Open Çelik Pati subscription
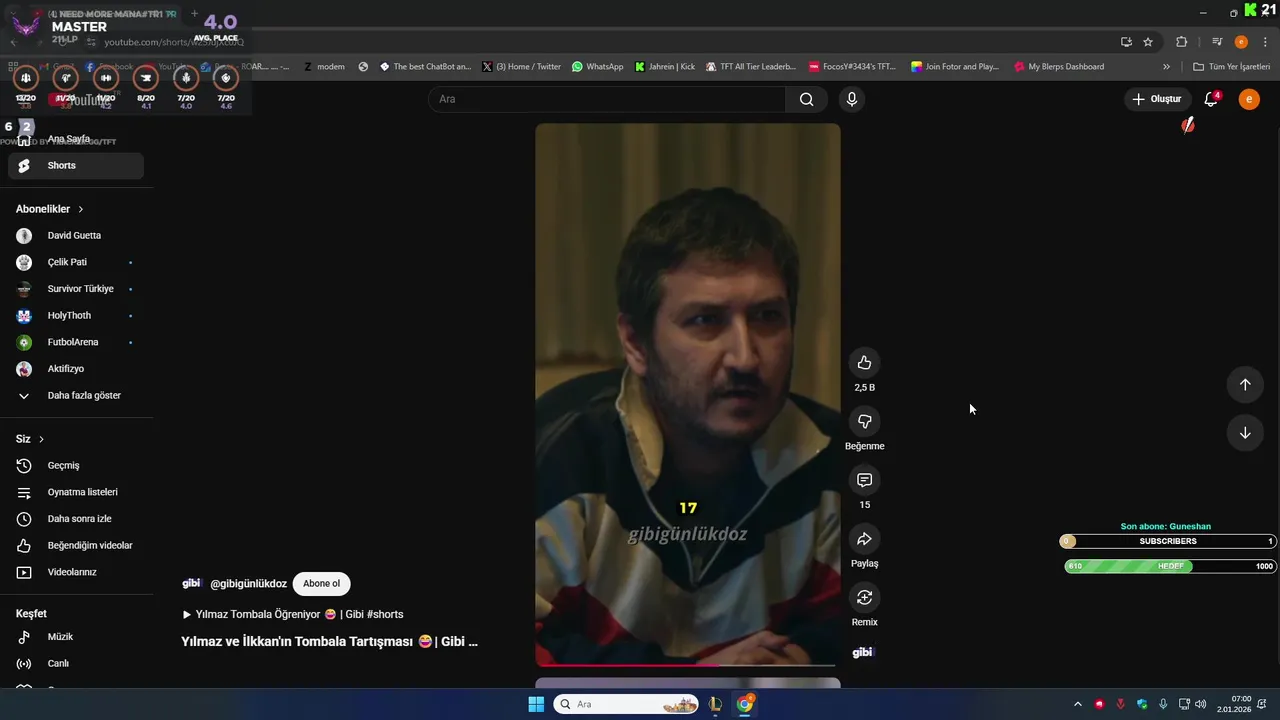 (76, 262)
